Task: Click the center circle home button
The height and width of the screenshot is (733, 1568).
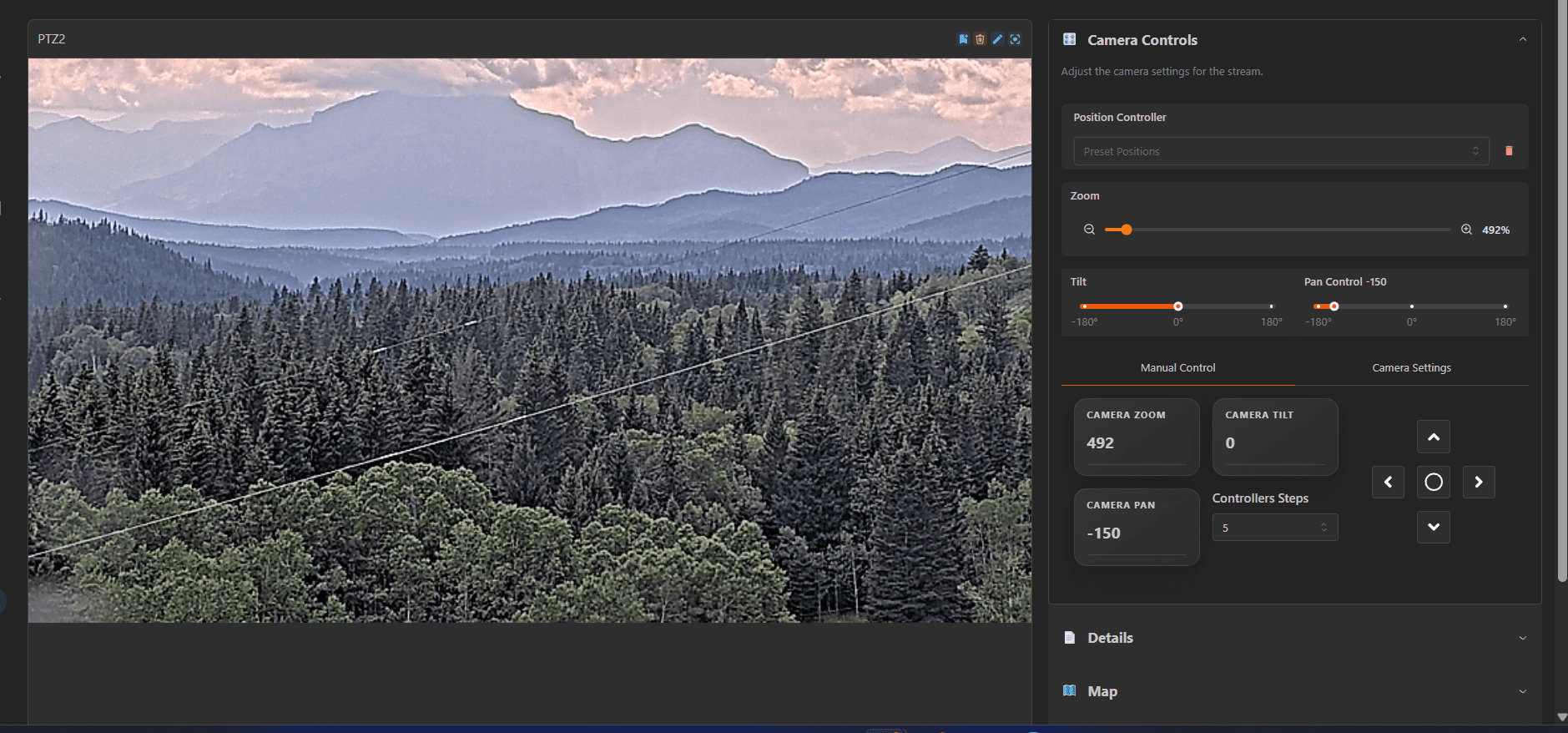Action: click(x=1434, y=482)
